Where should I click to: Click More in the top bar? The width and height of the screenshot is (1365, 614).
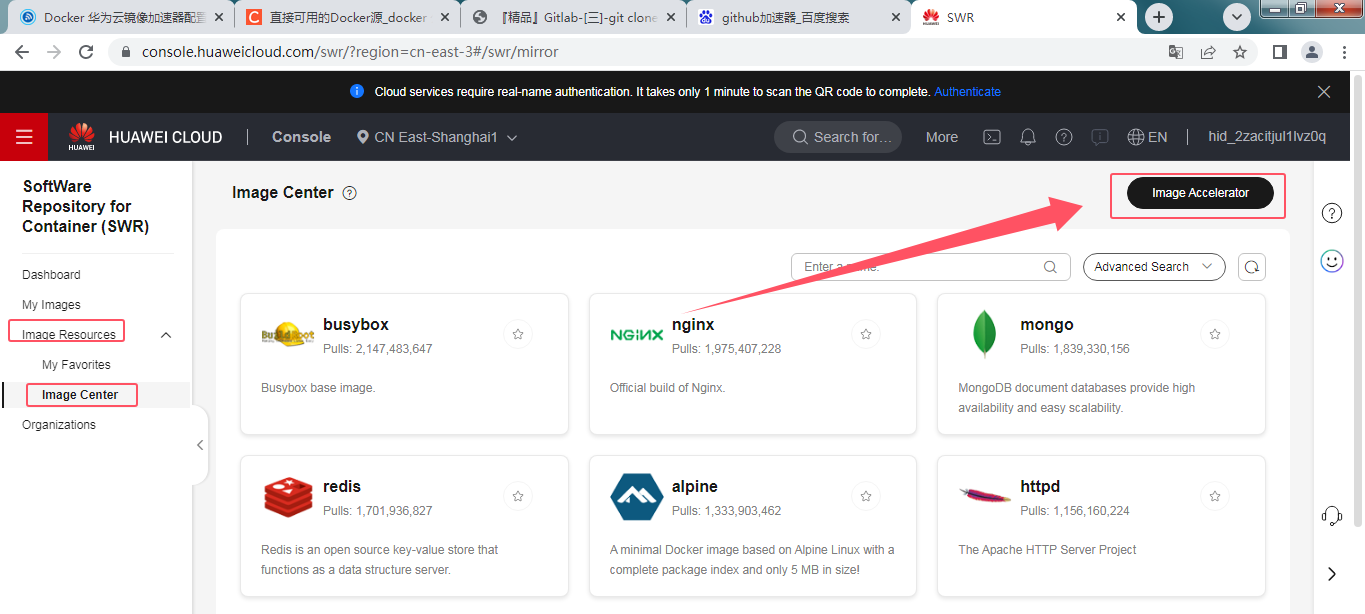pos(942,137)
